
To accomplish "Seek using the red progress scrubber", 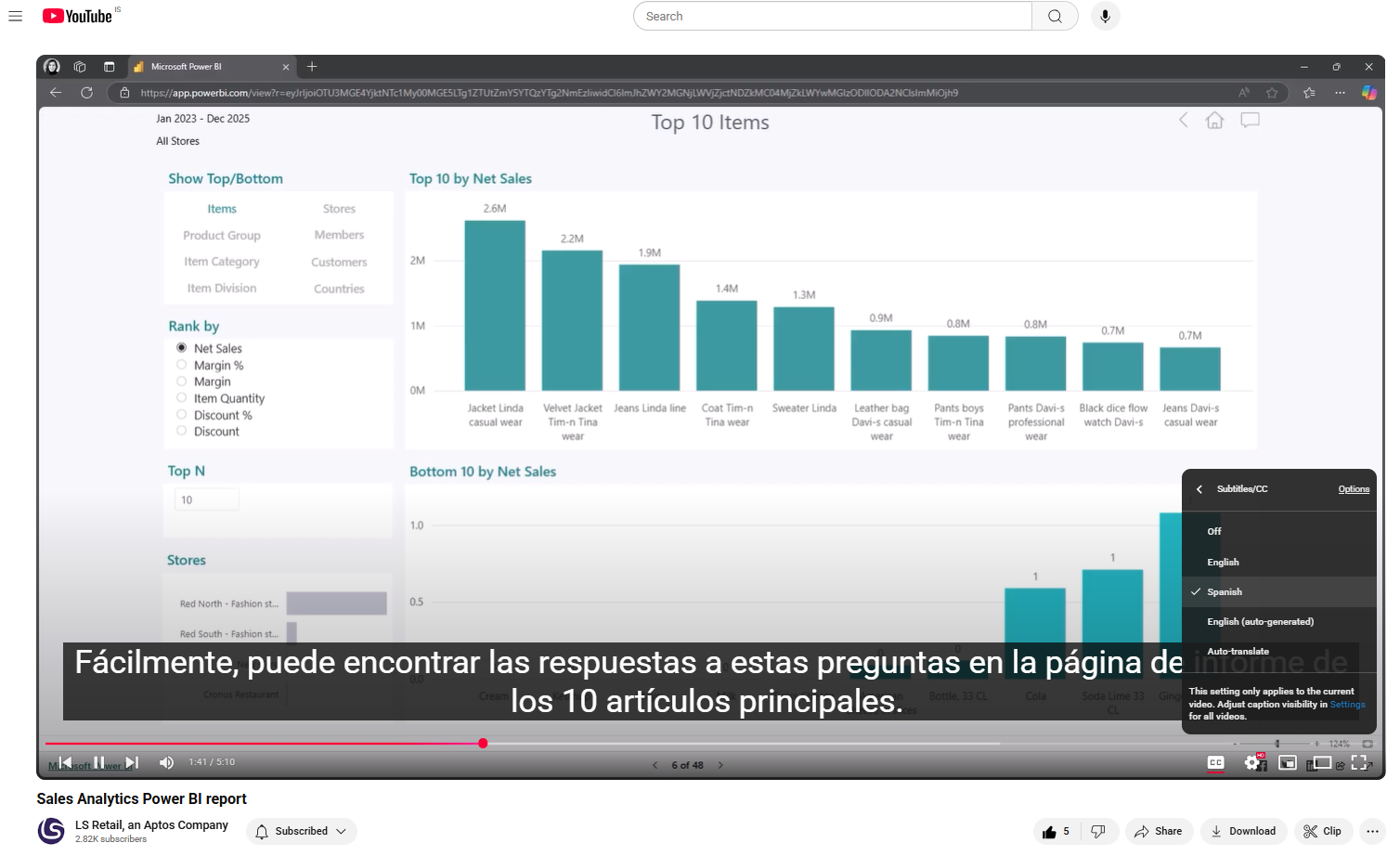I will click(483, 744).
